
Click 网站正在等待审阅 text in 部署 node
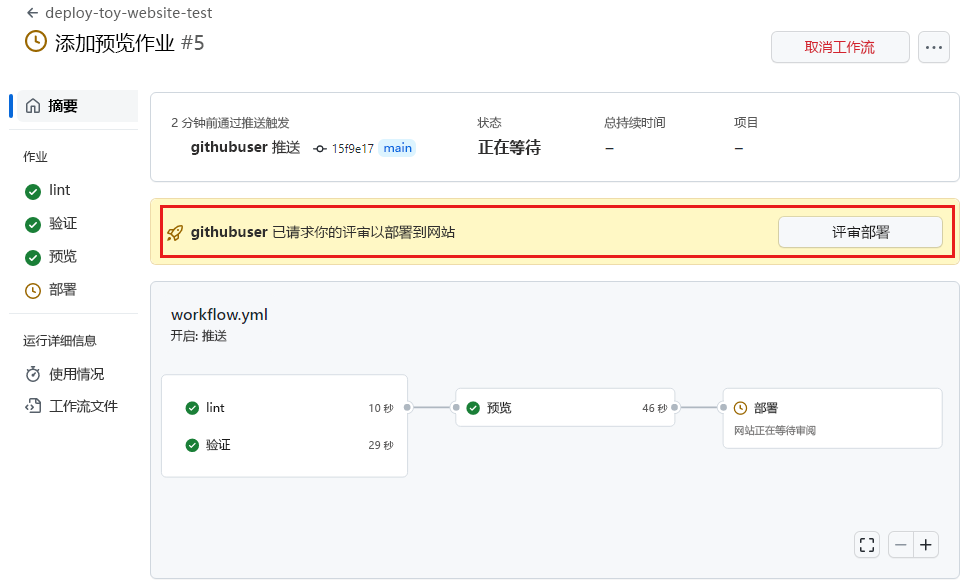click(x=775, y=430)
